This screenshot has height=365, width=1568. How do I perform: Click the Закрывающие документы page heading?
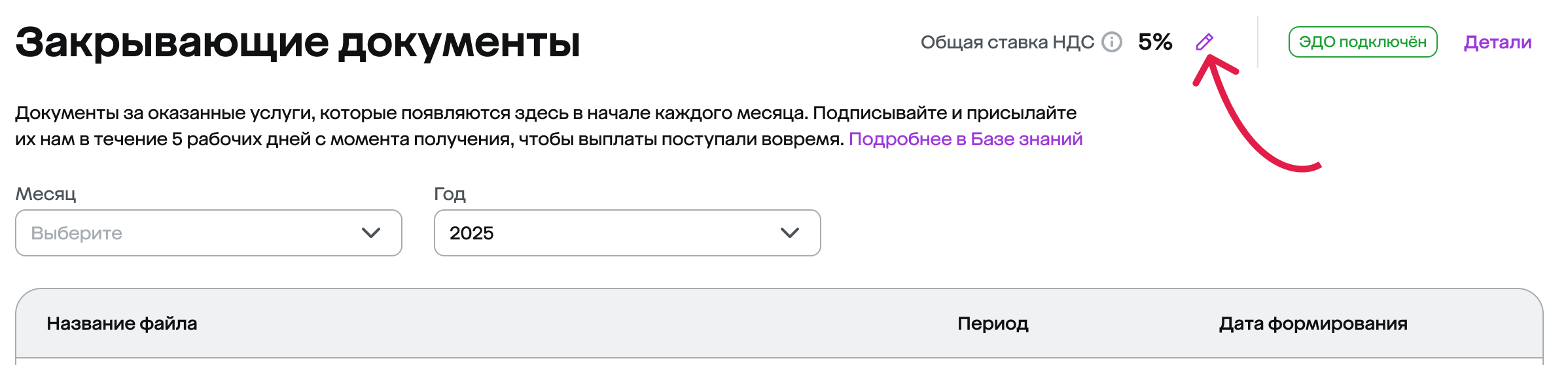[298, 43]
